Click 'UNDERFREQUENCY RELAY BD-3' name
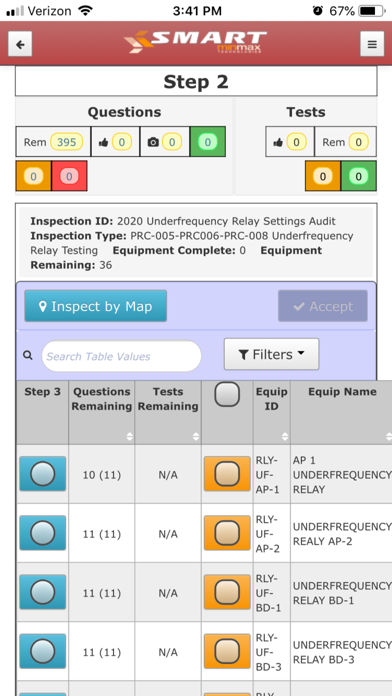Image resolution: width=392 pixels, height=696 pixels. (342, 652)
